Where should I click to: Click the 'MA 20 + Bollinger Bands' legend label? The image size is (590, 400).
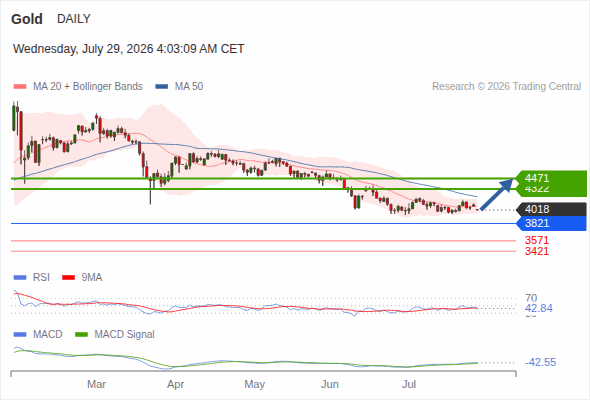click(88, 87)
